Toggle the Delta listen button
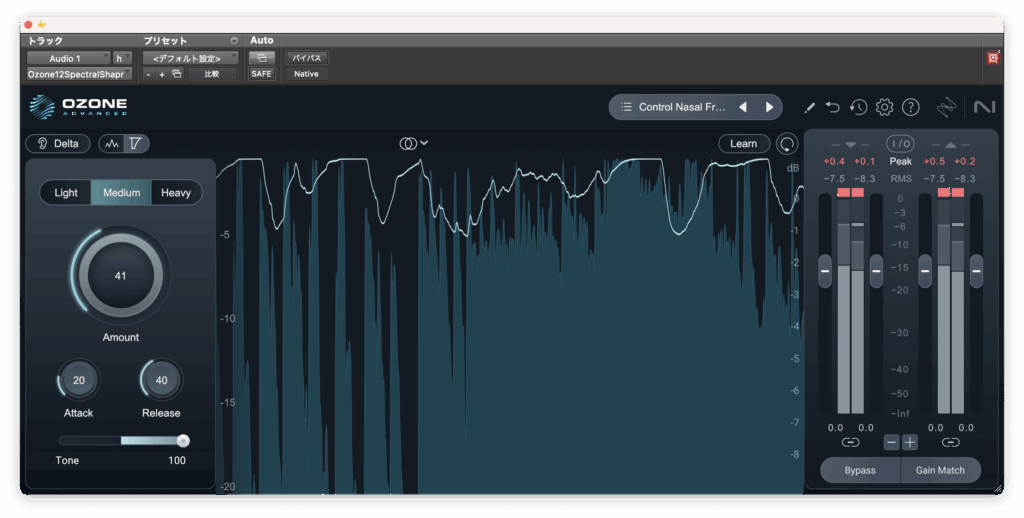 tap(58, 144)
